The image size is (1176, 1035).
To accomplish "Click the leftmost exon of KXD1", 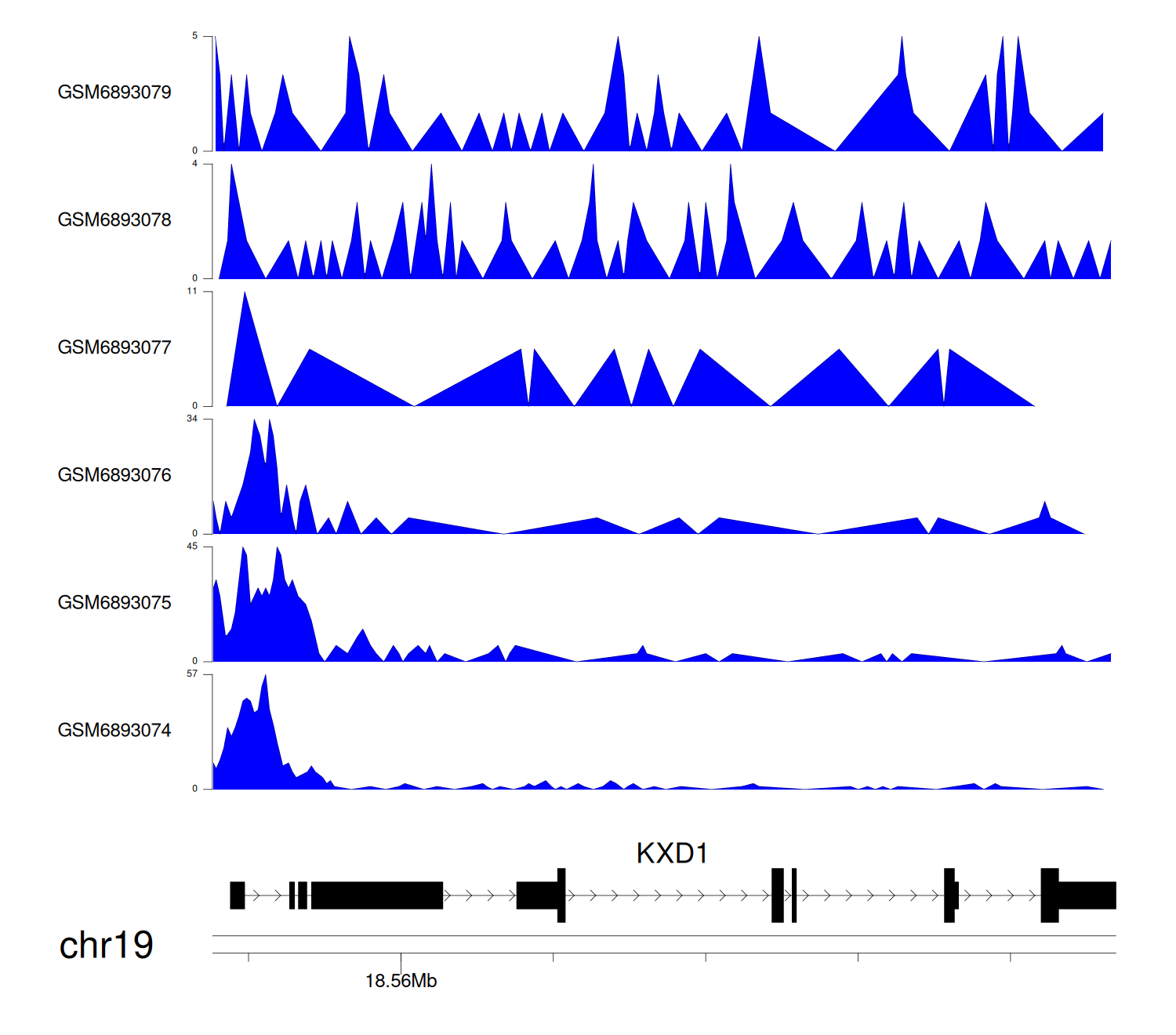I will (x=237, y=895).
